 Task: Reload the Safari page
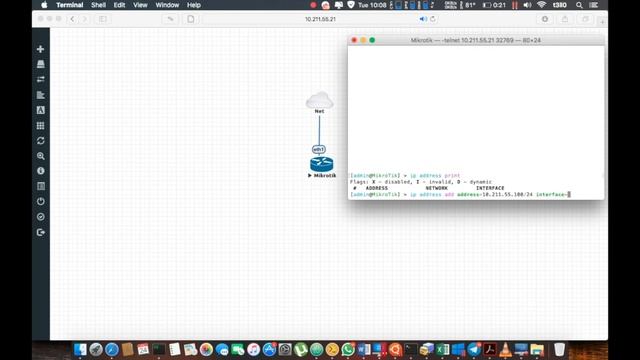click(433, 19)
